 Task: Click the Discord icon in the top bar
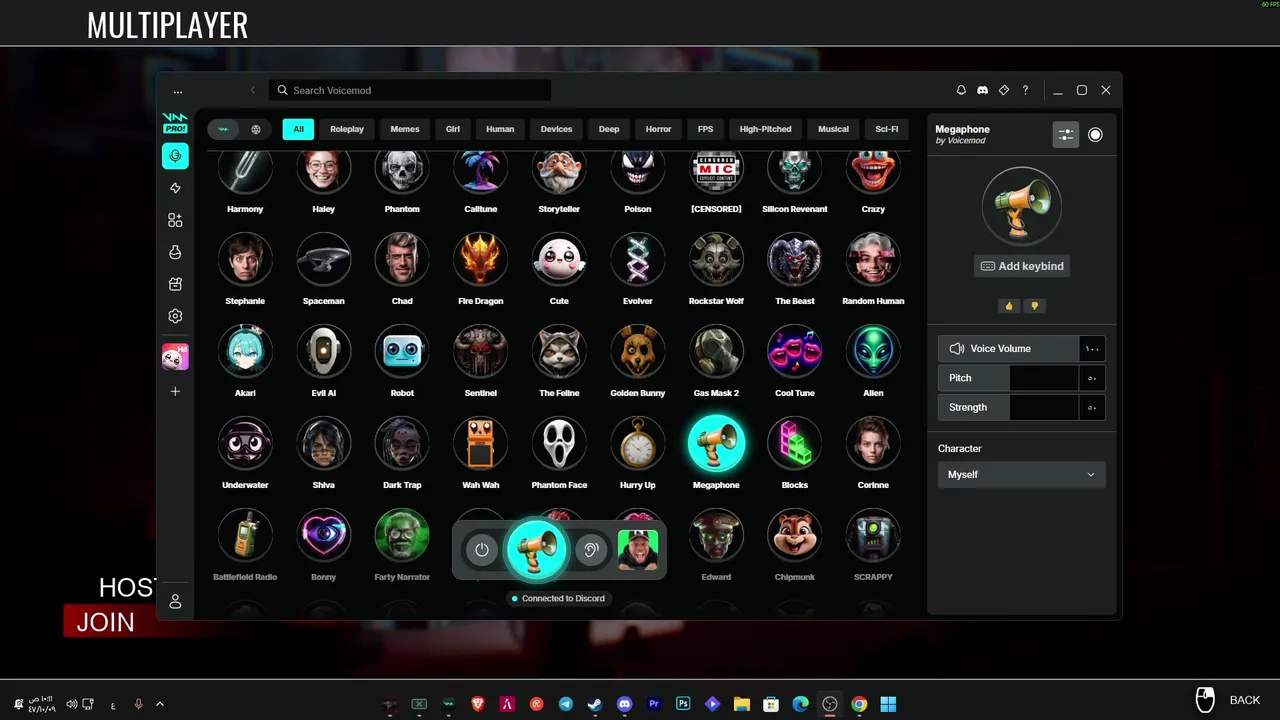pyautogui.click(x=982, y=90)
